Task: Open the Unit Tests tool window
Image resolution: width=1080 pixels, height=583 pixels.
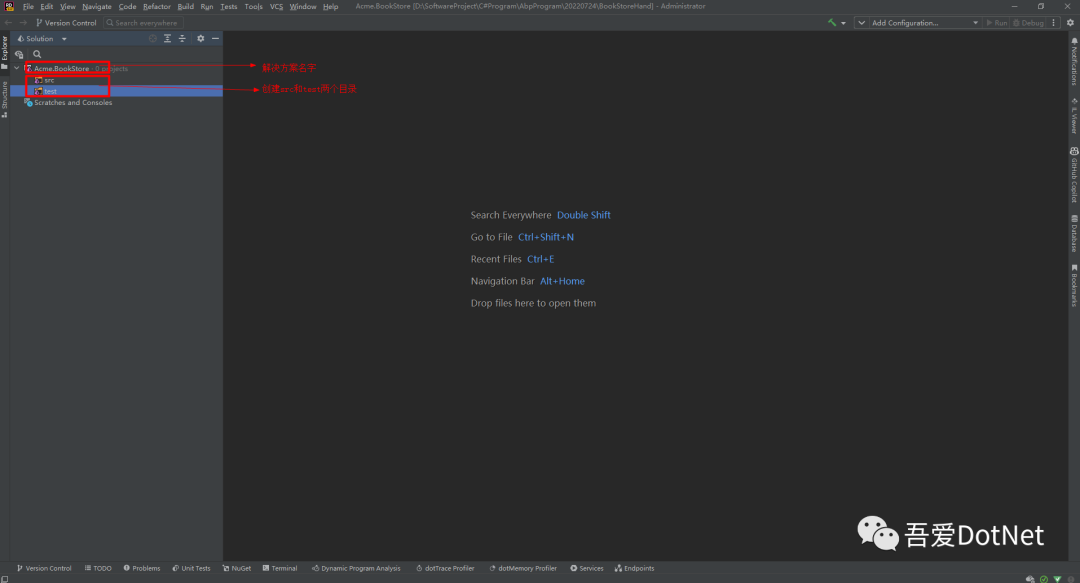Action: pos(191,569)
